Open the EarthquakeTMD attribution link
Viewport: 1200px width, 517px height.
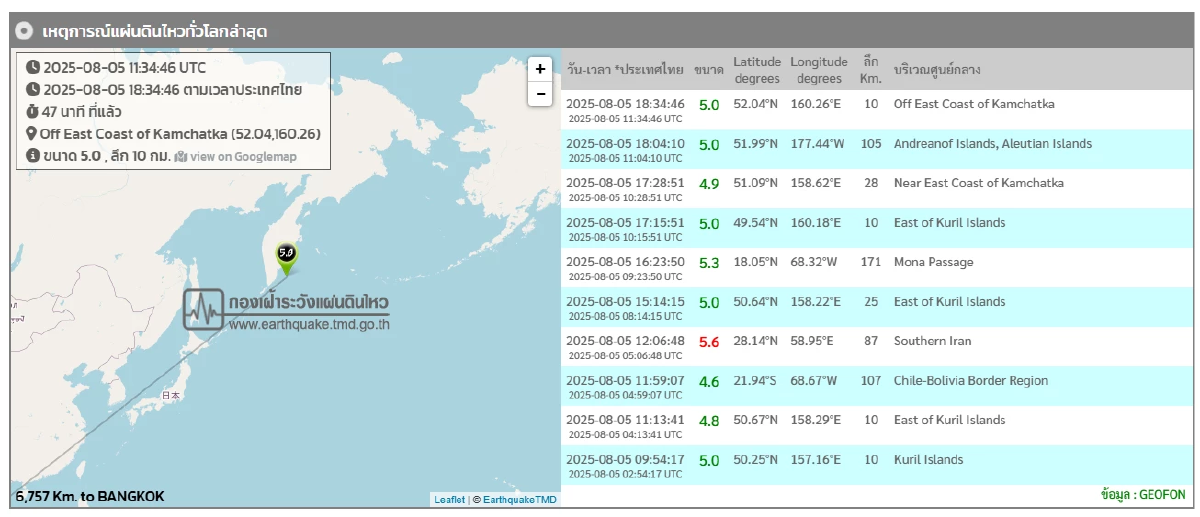pos(520,499)
